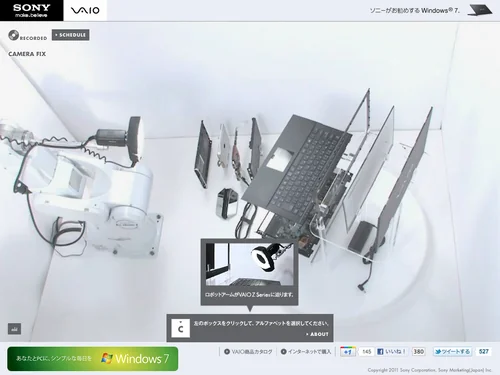Click the Facebook いいね！ button
The height and width of the screenshot is (375, 500).
(392, 352)
